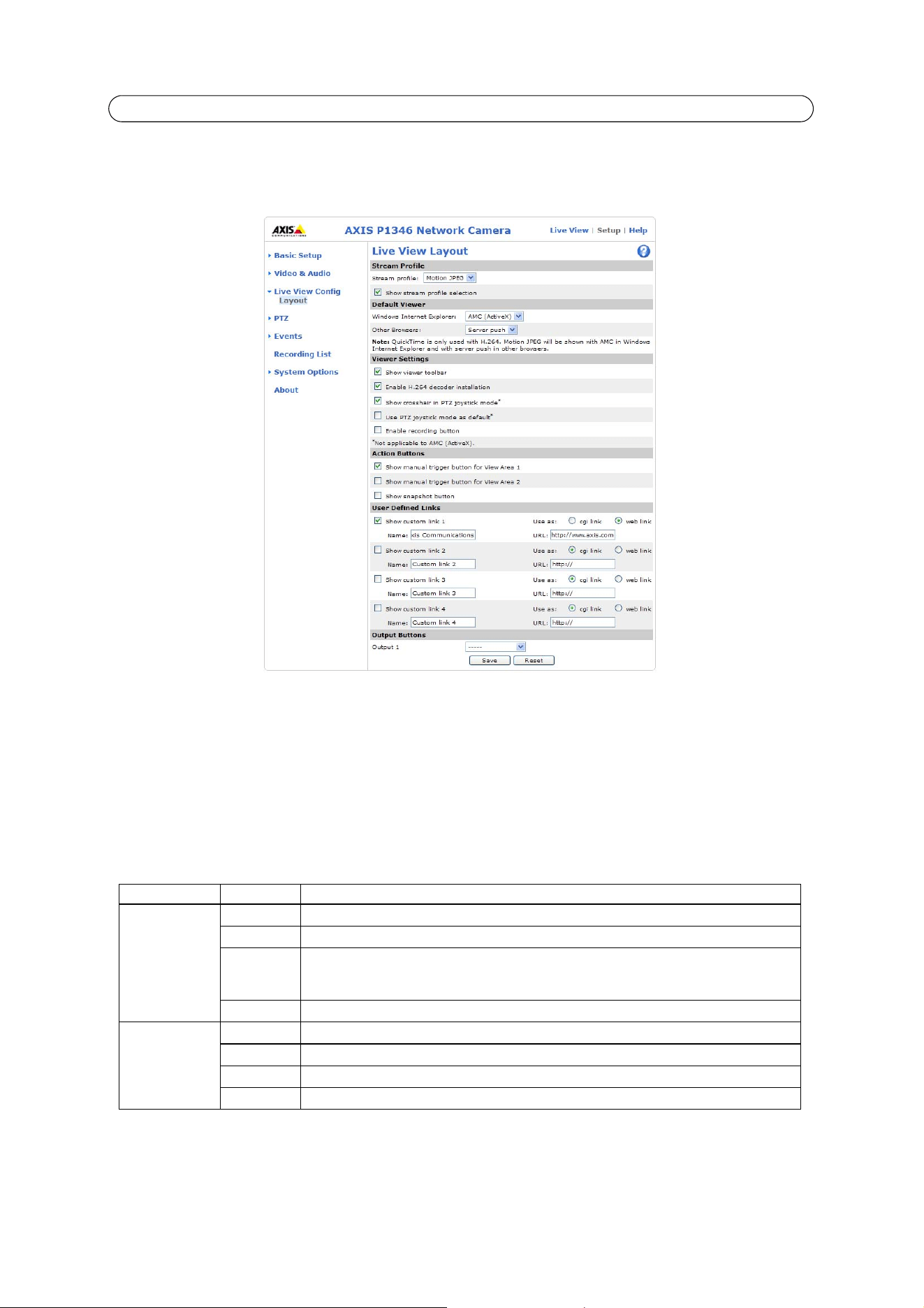Check Show custom link 3
Screen dimensions: 924x1308
tap(378, 579)
